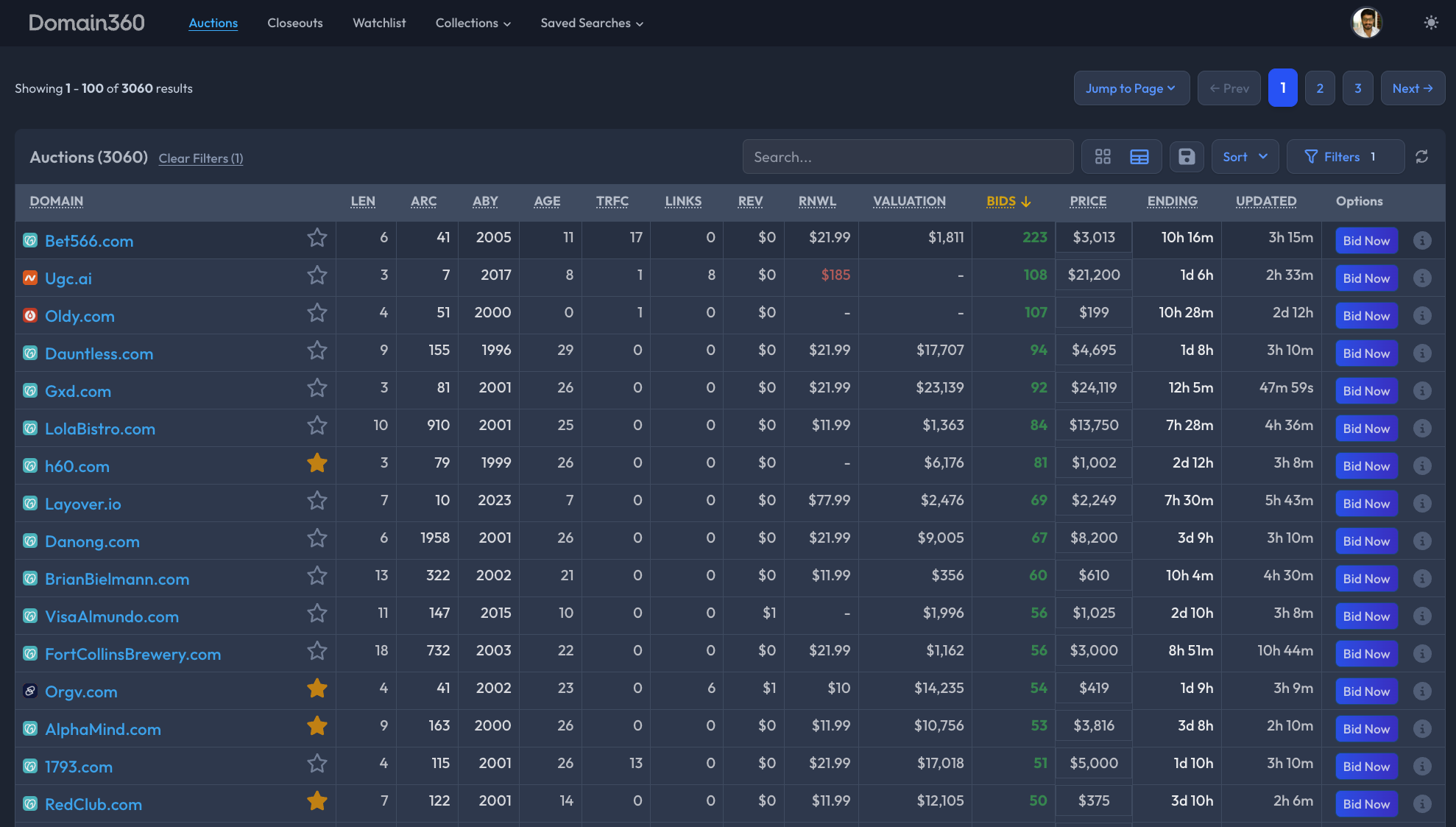Open info for BrianBielmann.com

point(1422,579)
